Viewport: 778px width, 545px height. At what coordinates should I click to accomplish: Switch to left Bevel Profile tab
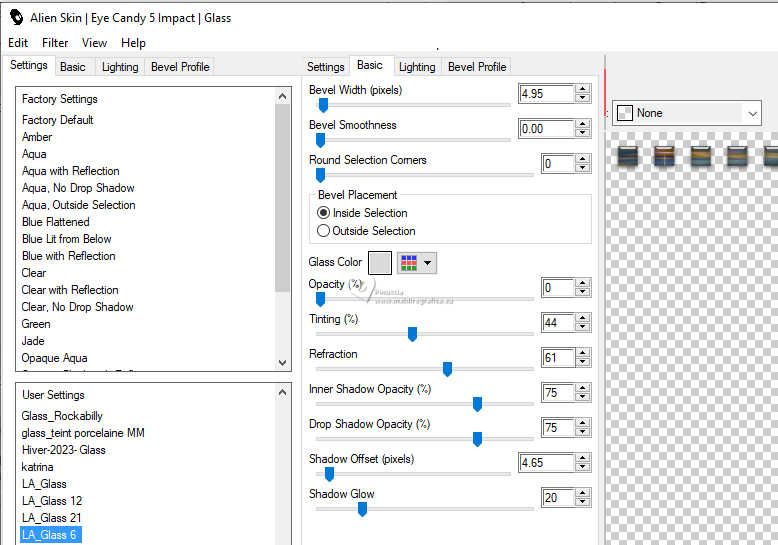(180, 67)
